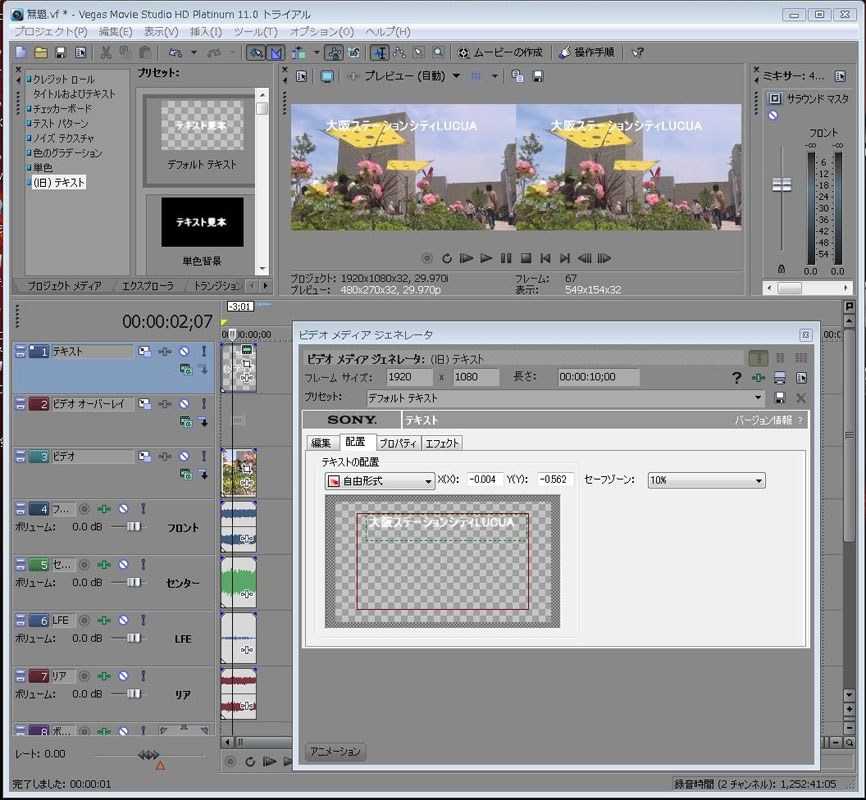Toggle solo on the テキスト track
Screen dimensions: 866x800
tap(203, 352)
